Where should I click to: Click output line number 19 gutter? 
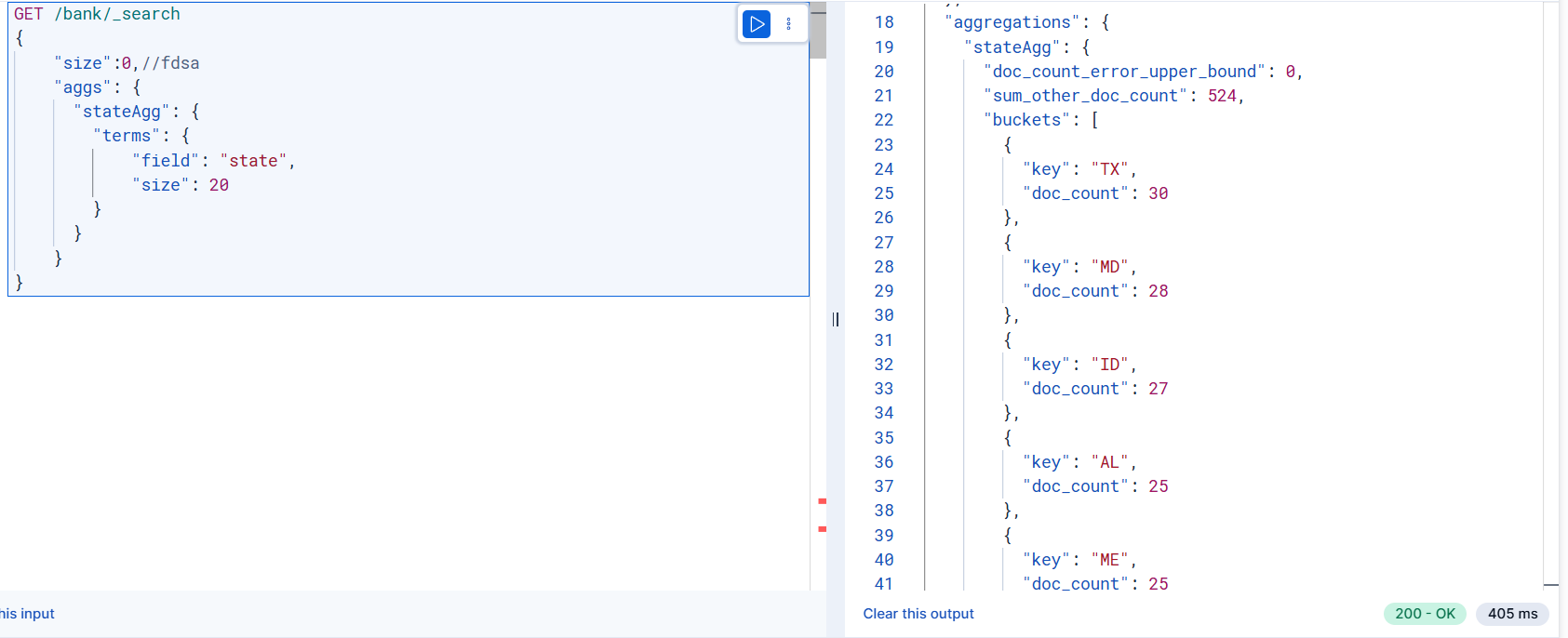[x=883, y=47]
